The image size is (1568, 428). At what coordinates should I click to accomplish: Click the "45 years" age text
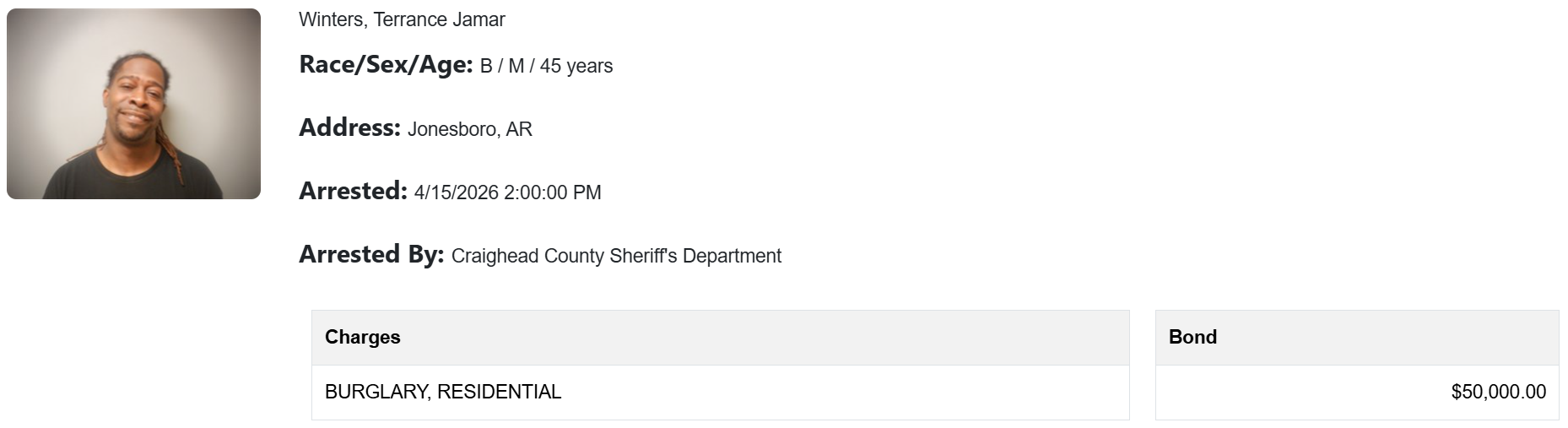[576, 66]
